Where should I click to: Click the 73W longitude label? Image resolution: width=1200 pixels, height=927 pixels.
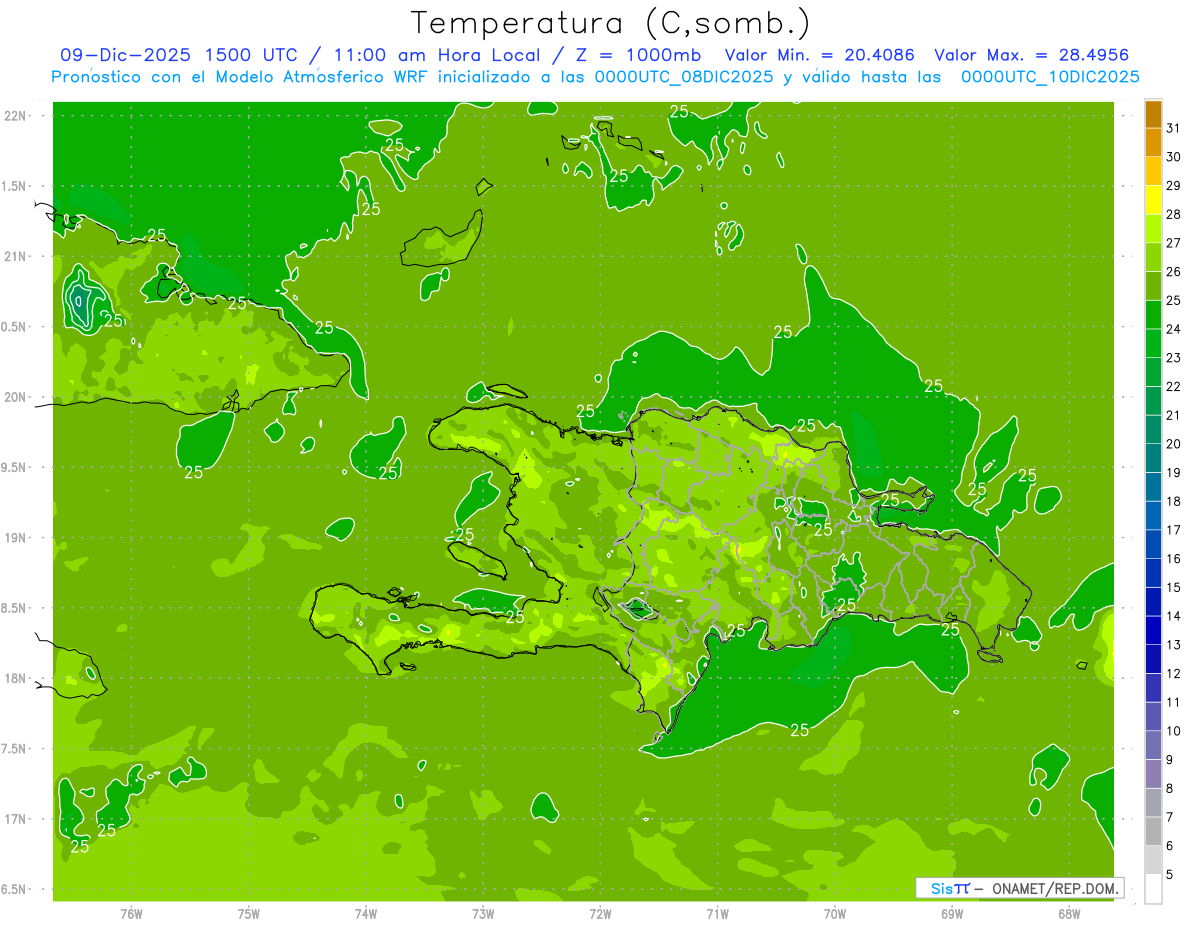coord(483,914)
